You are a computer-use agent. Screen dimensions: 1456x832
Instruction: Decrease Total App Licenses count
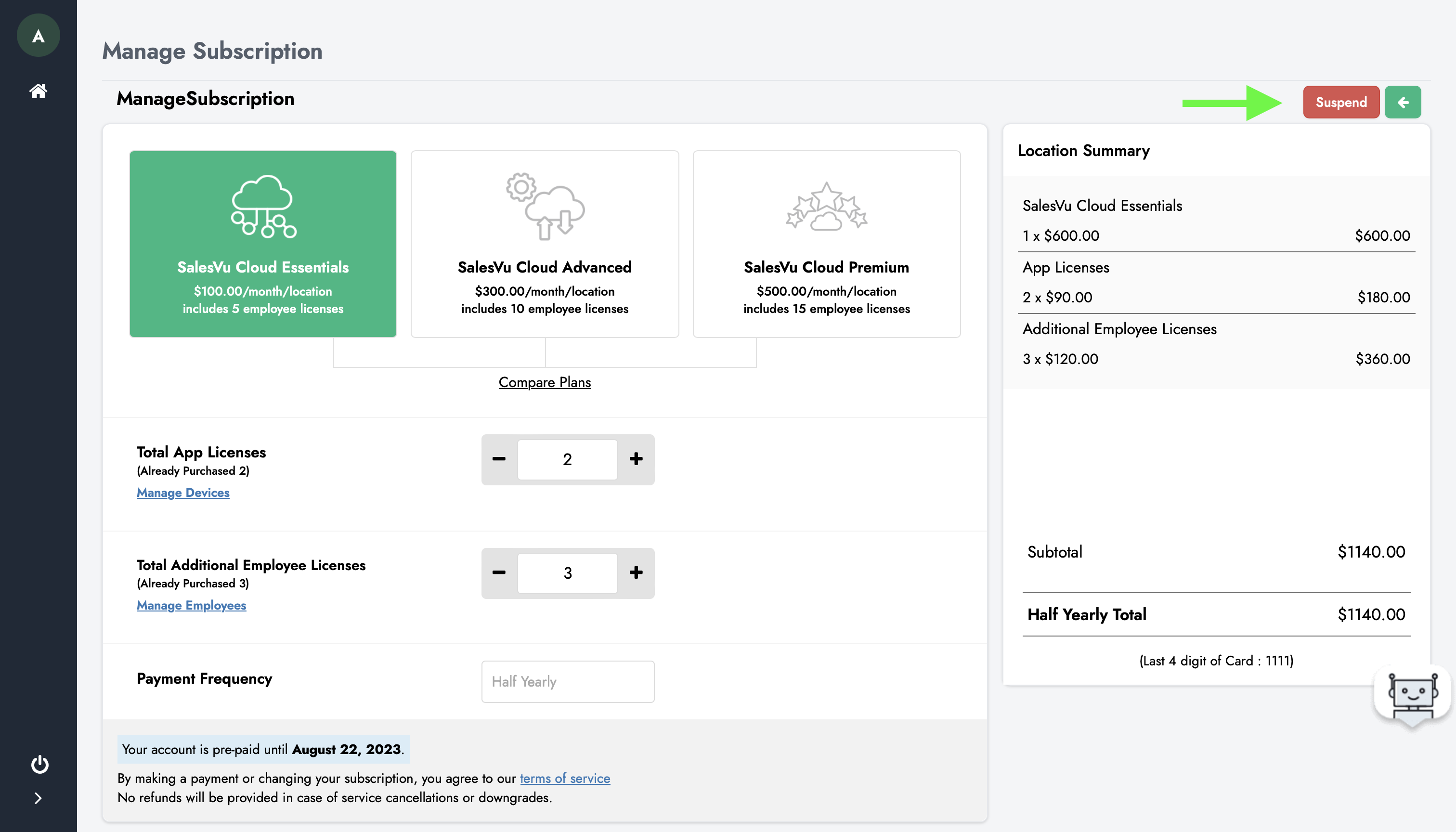pos(499,459)
